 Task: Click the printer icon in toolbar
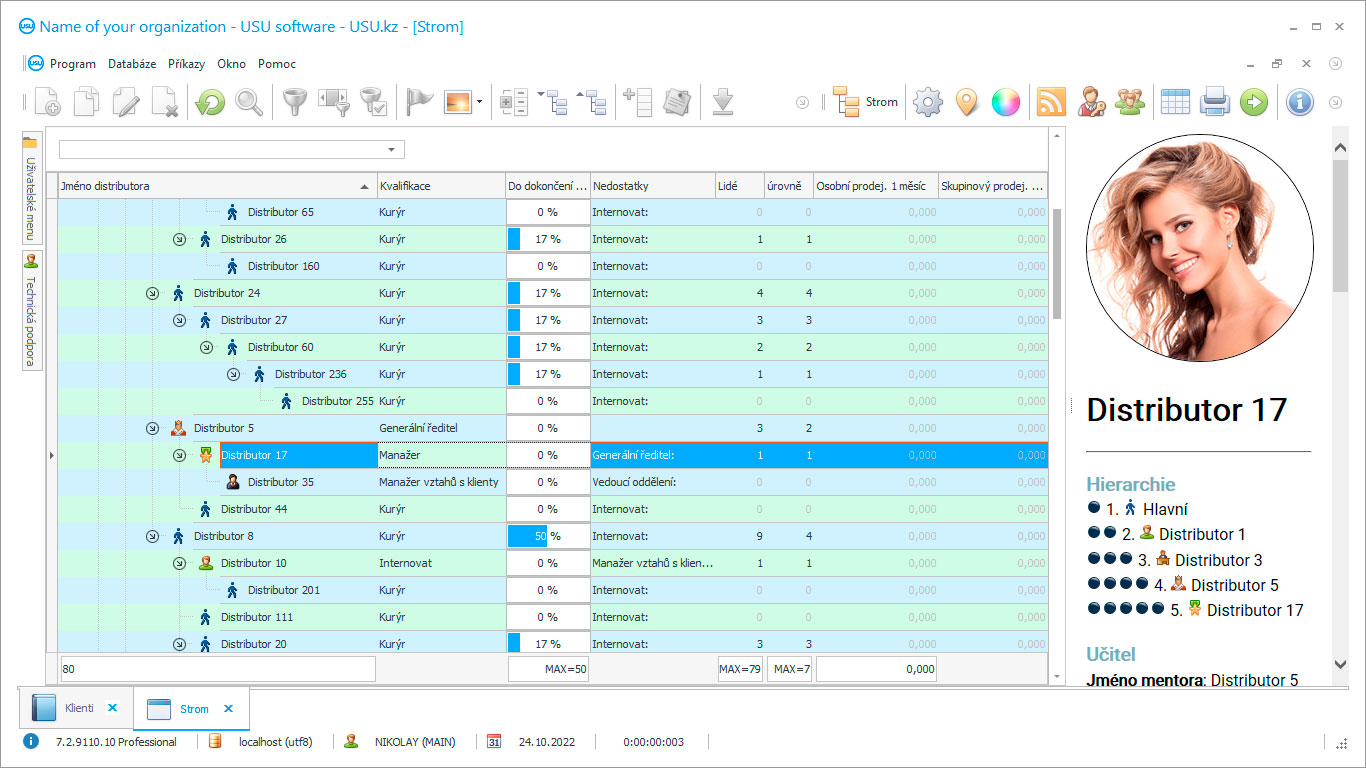click(1214, 102)
